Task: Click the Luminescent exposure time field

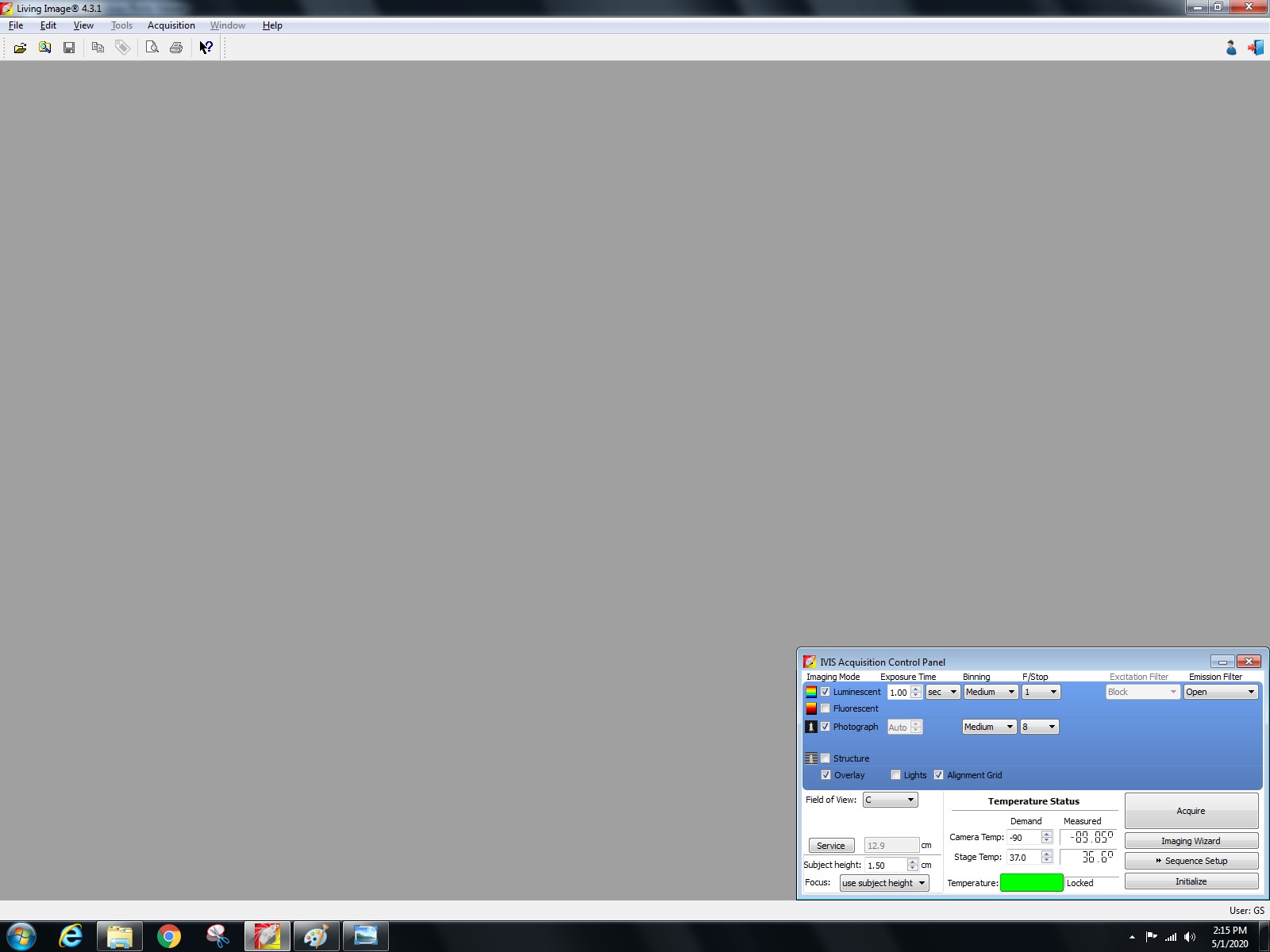Action: pyautogui.click(x=899, y=693)
